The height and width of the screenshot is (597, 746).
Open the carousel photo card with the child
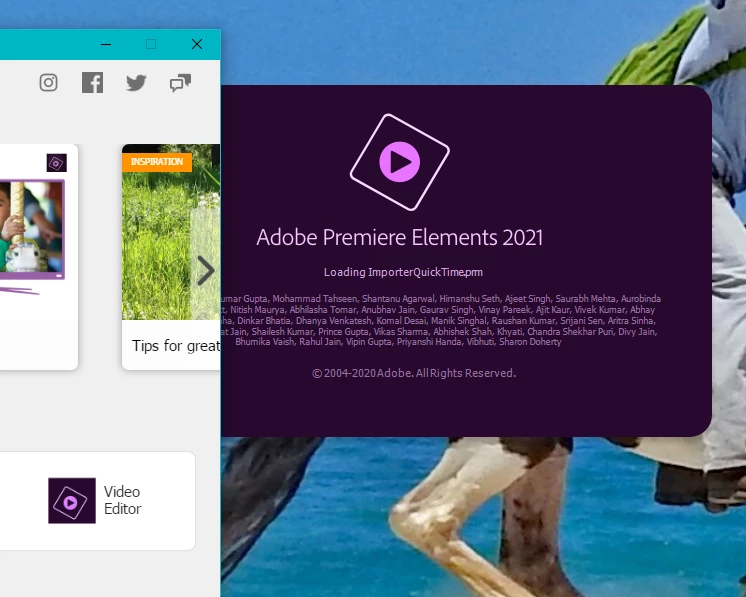point(38,257)
